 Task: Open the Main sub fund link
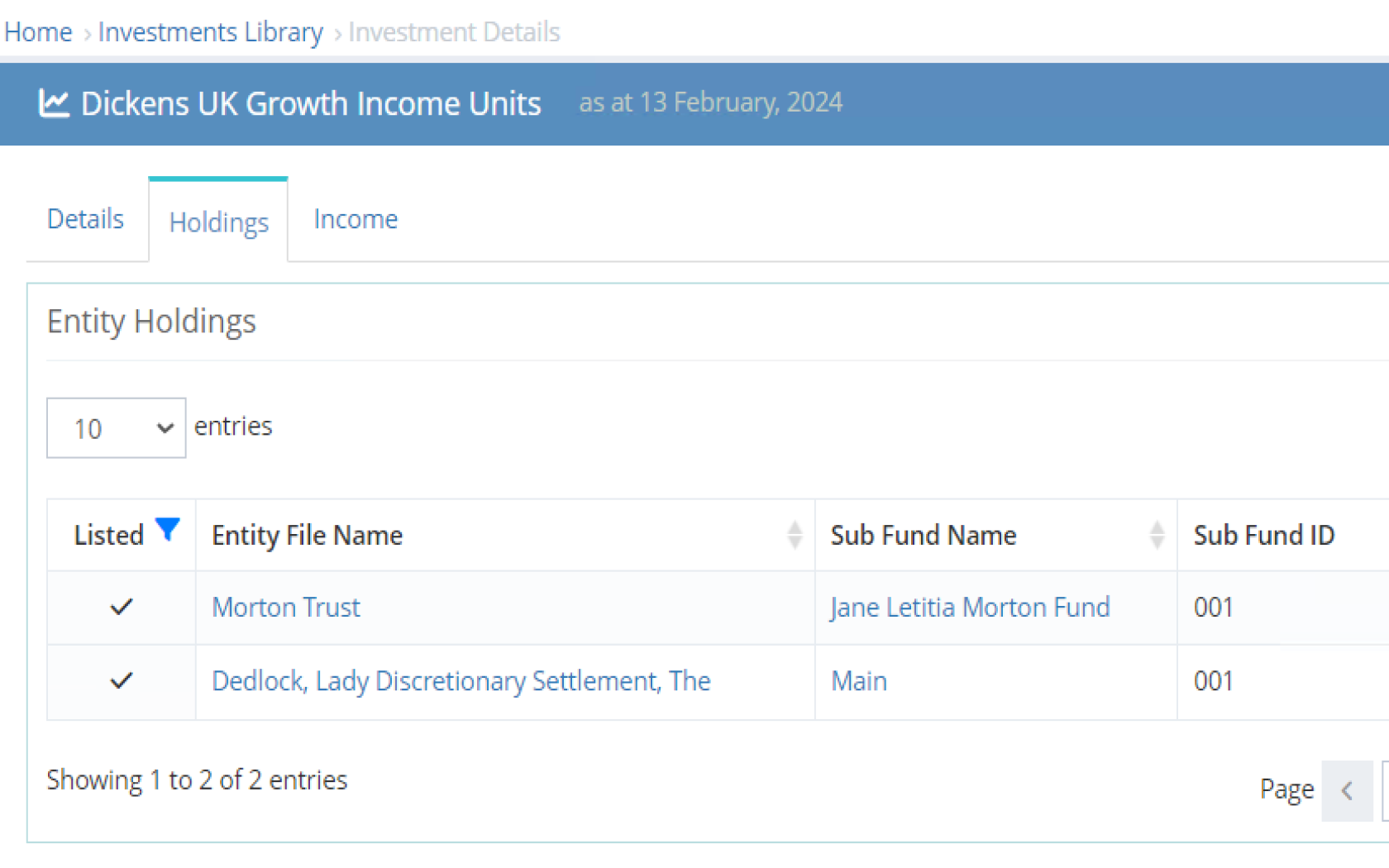pos(859,681)
